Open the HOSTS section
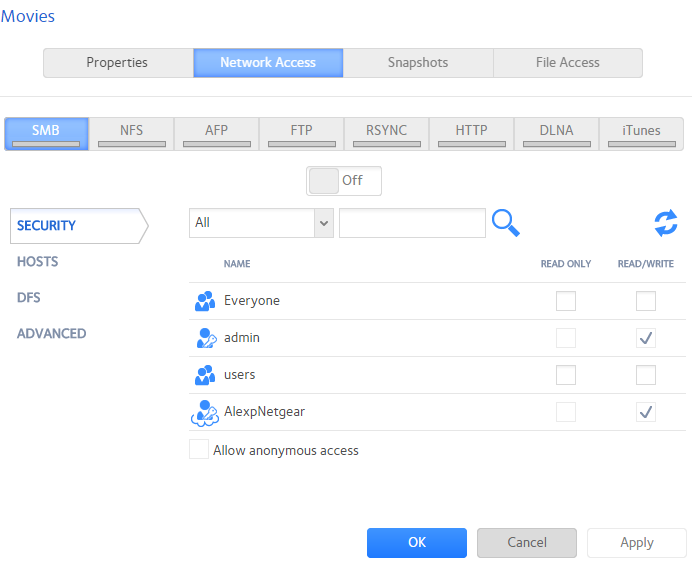The width and height of the screenshot is (692, 573). click(x=38, y=262)
